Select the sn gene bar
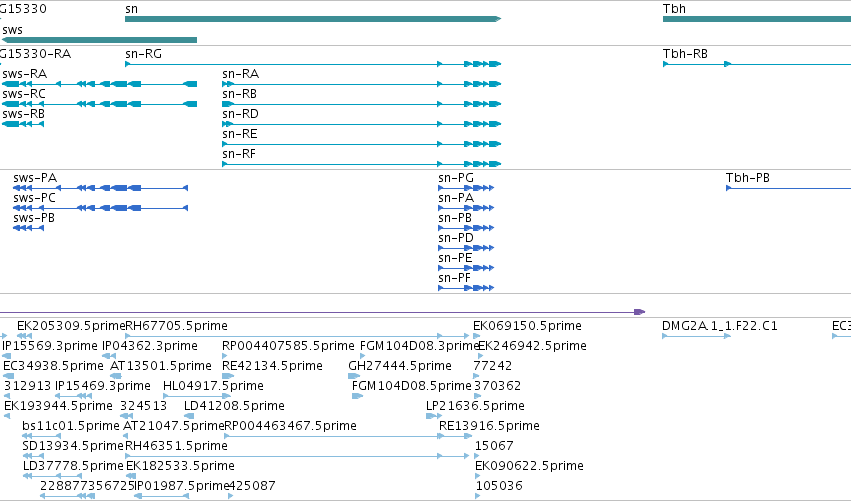This screenshot has width=851, height=501. pyautogui.click(x=313, y=19)
